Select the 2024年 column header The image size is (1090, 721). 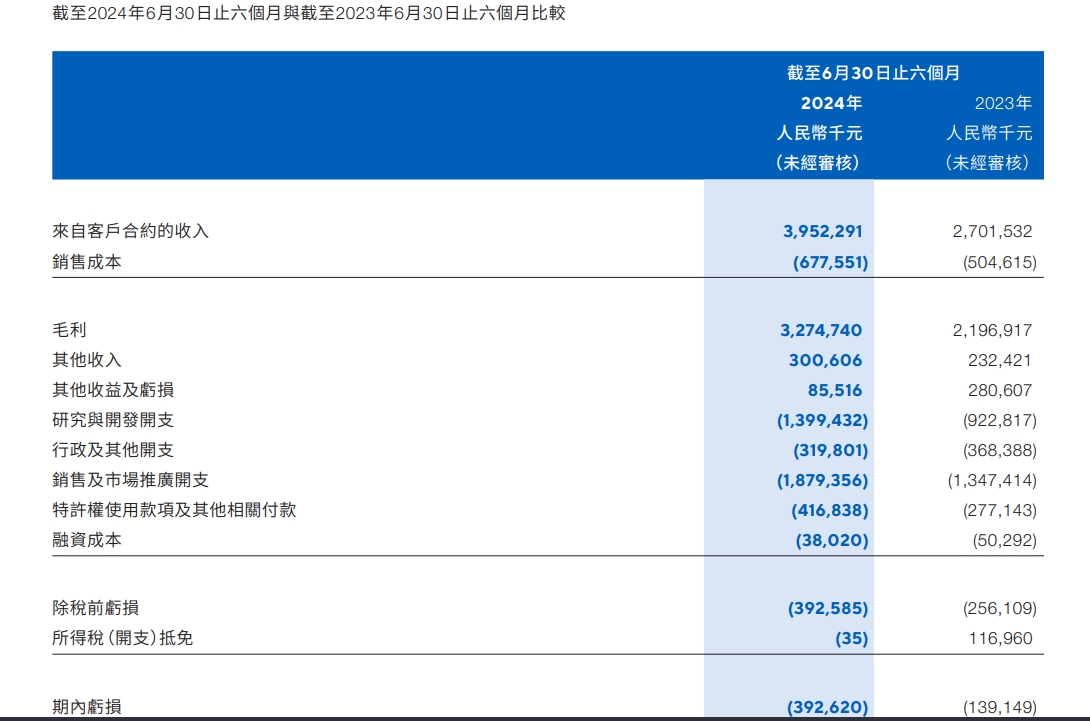831,103
